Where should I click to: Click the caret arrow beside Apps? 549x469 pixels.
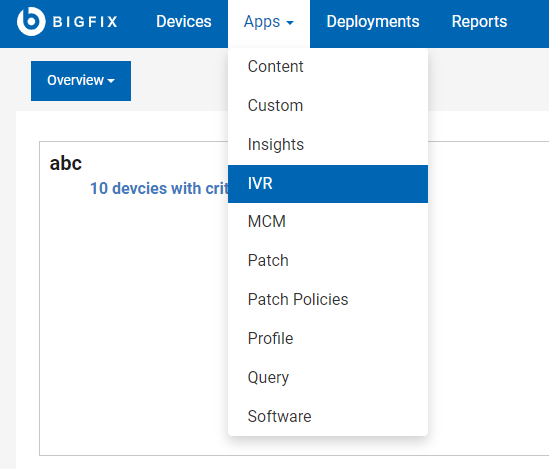click(x=290, y=23)
